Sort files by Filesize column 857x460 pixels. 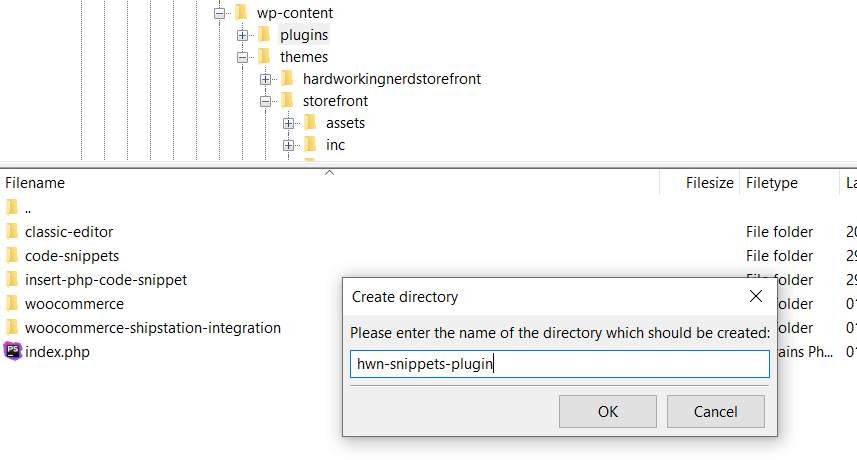click(709, 183)
